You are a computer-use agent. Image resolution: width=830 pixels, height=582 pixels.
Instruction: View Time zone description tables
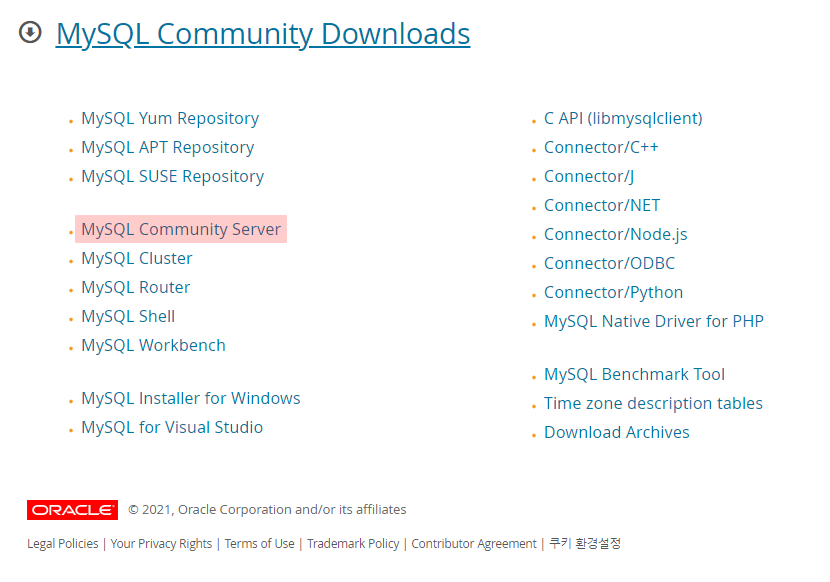(653, 404)
